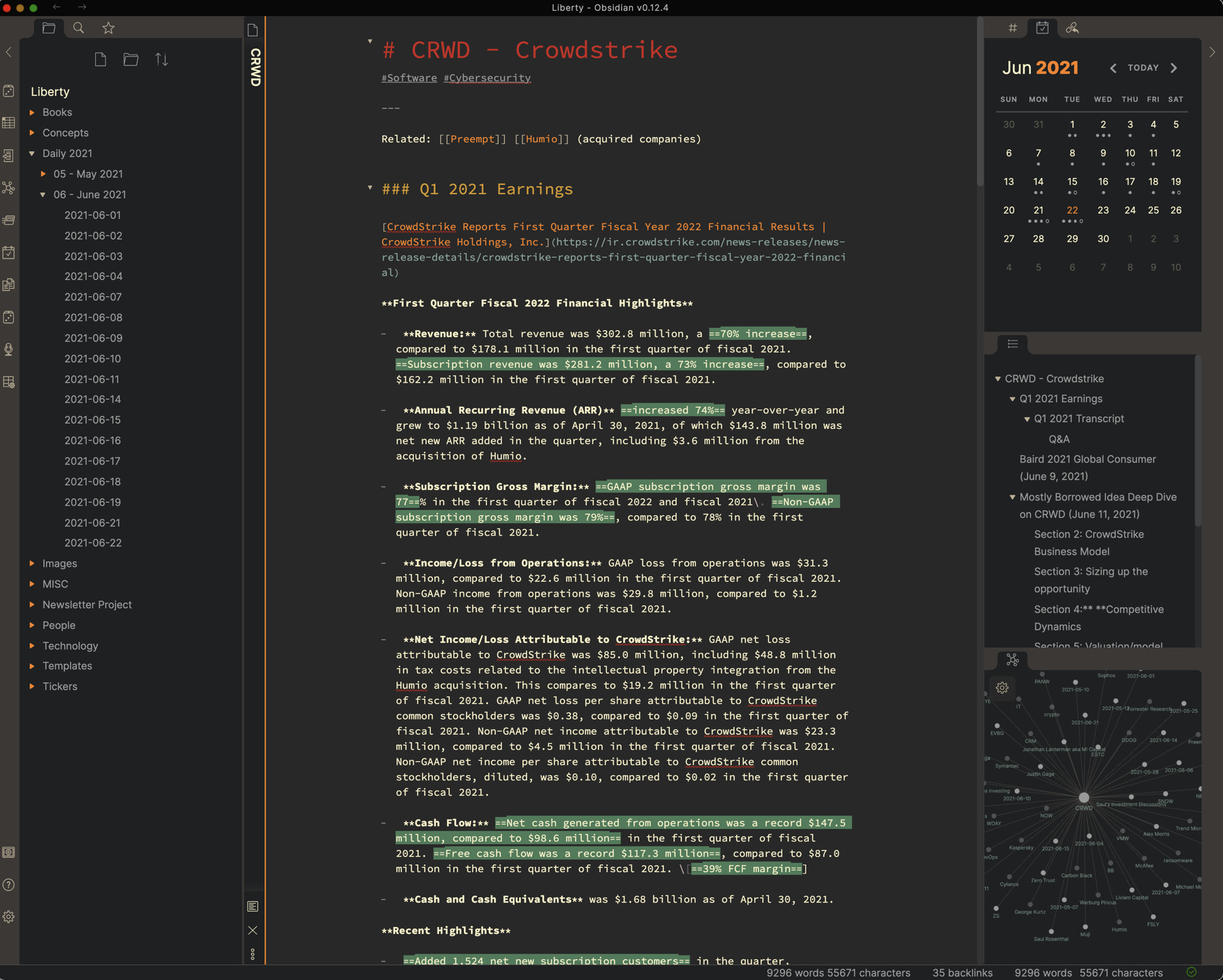
Task: Open the Templates folder
Action: click(67, 666)
